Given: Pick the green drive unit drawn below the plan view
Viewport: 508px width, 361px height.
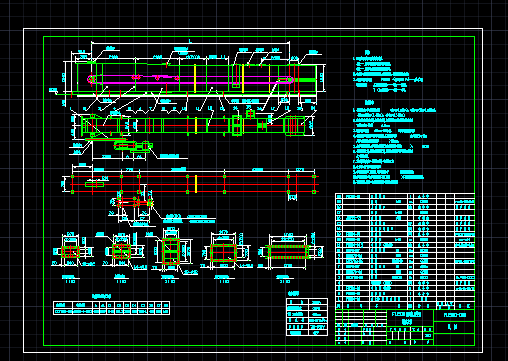Looking at the screenshot, I should [133, 146].
